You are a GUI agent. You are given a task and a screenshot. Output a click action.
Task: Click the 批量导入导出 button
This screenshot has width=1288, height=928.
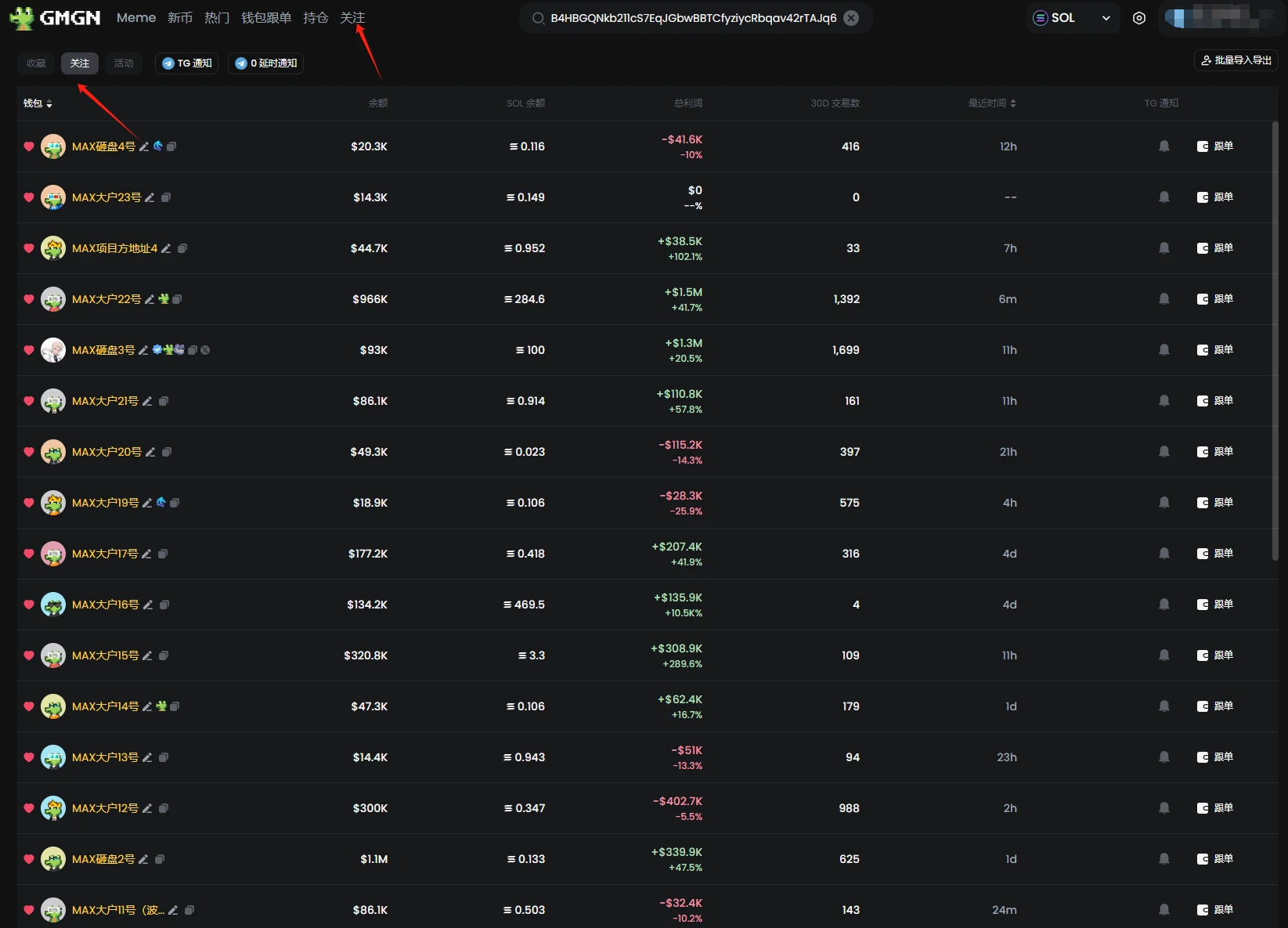1236,60
